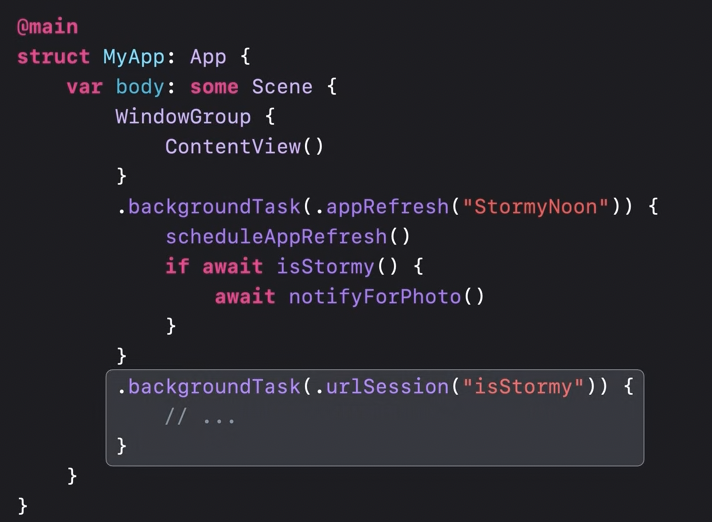Click the Scene type name
The height and width of the screenshot is (522, 712).
pyautogui.click(x=282, y=87)
